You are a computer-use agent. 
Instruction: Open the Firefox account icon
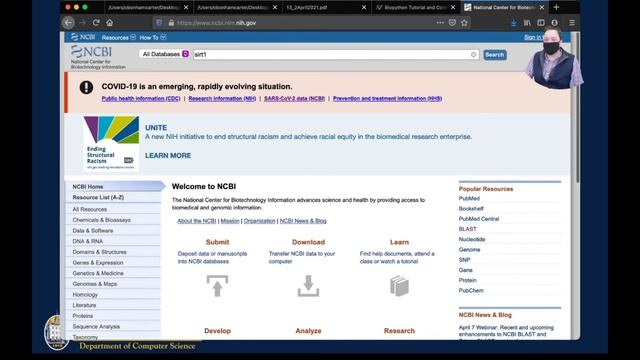point(554,23)
